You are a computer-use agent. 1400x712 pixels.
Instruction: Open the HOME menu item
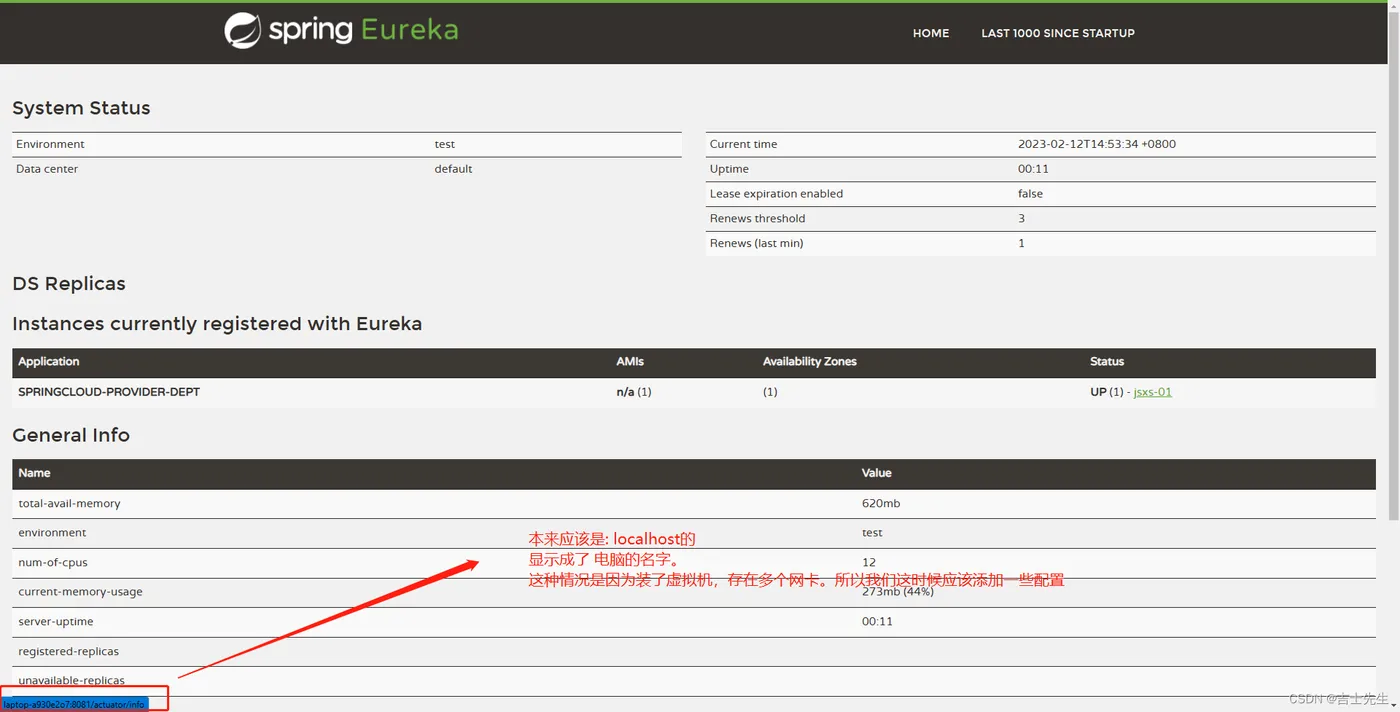pyautogui.click(x=931, y=33)
